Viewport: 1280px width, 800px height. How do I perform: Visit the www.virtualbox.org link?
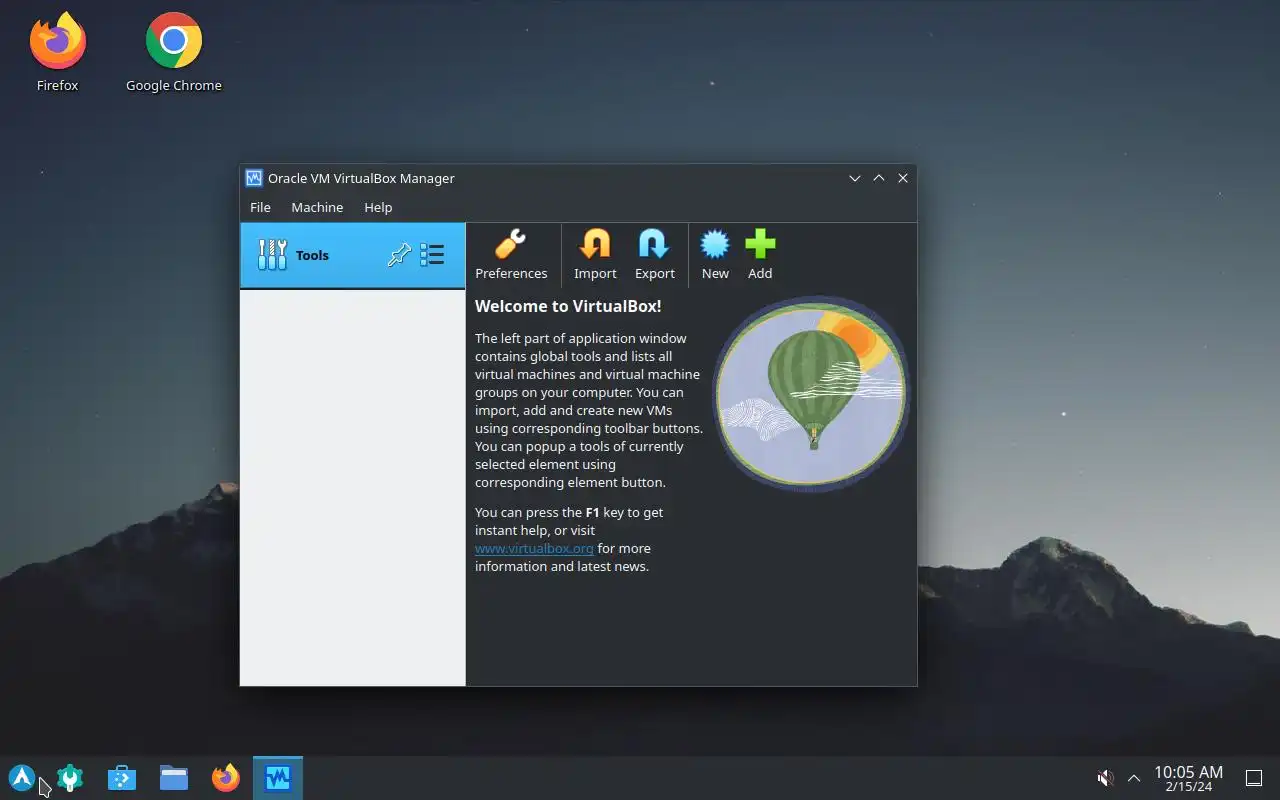[534, 548]
